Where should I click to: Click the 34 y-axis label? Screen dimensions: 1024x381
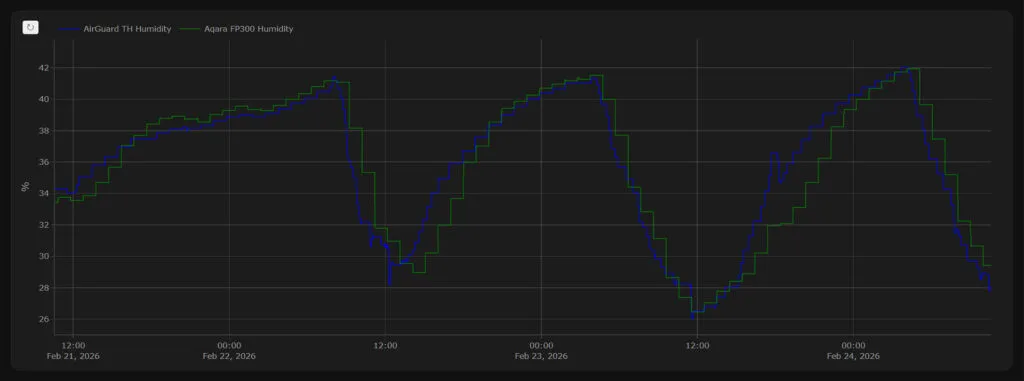(x=45, y=193)
